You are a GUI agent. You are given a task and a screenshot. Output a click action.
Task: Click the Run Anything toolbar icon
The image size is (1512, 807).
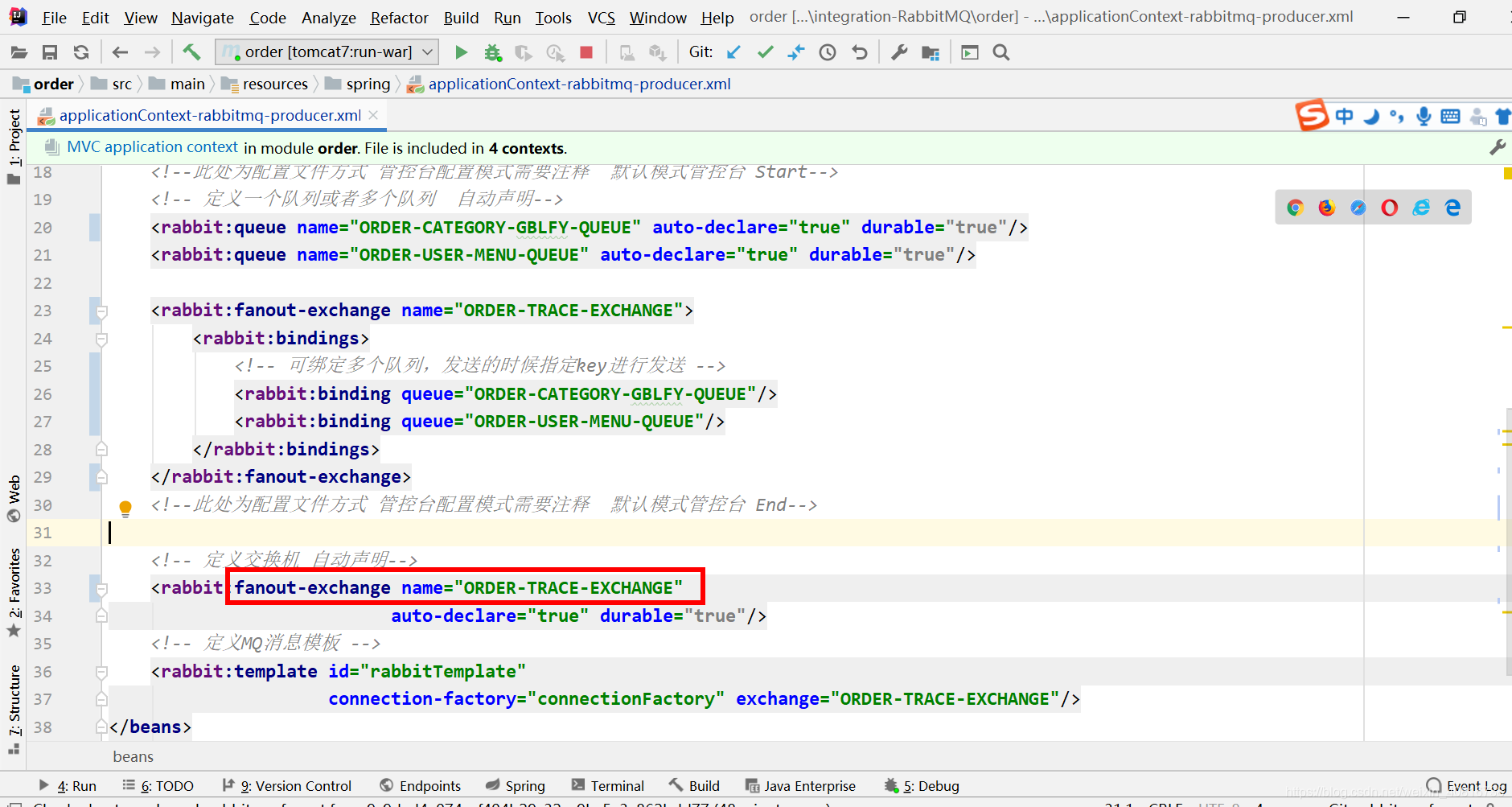click(x=970, y=52)
